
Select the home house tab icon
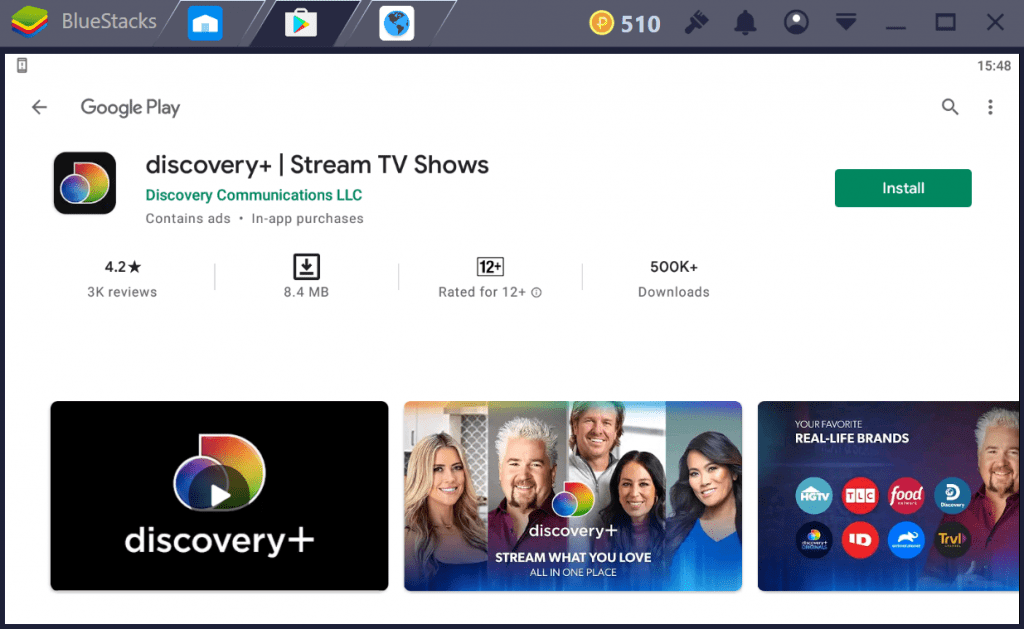click(206, 20)
